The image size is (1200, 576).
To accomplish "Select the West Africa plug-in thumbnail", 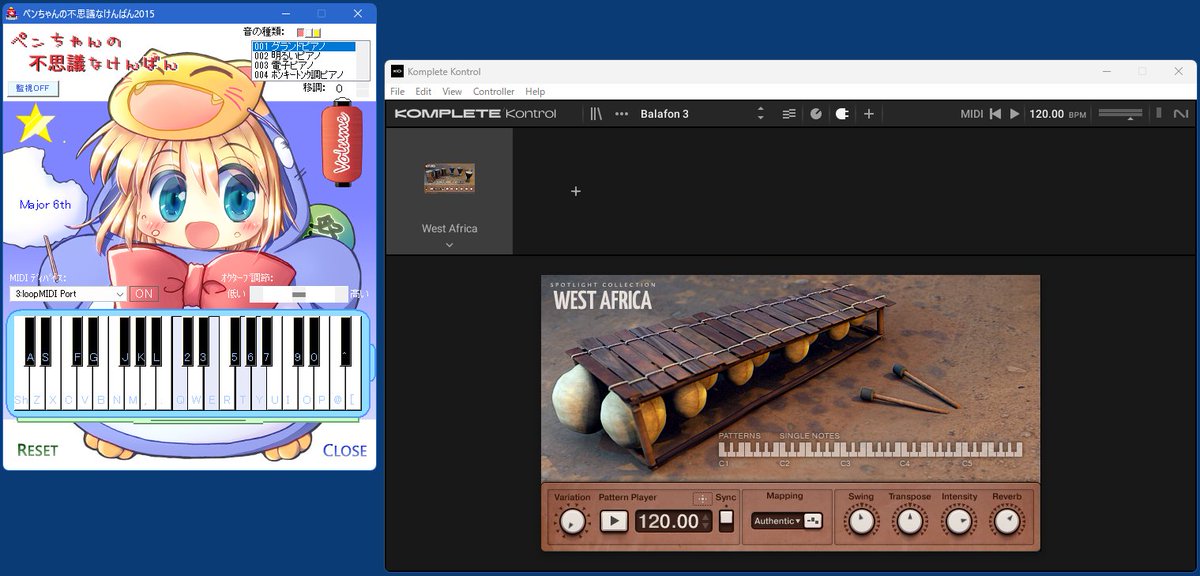I will pos(449,178).
